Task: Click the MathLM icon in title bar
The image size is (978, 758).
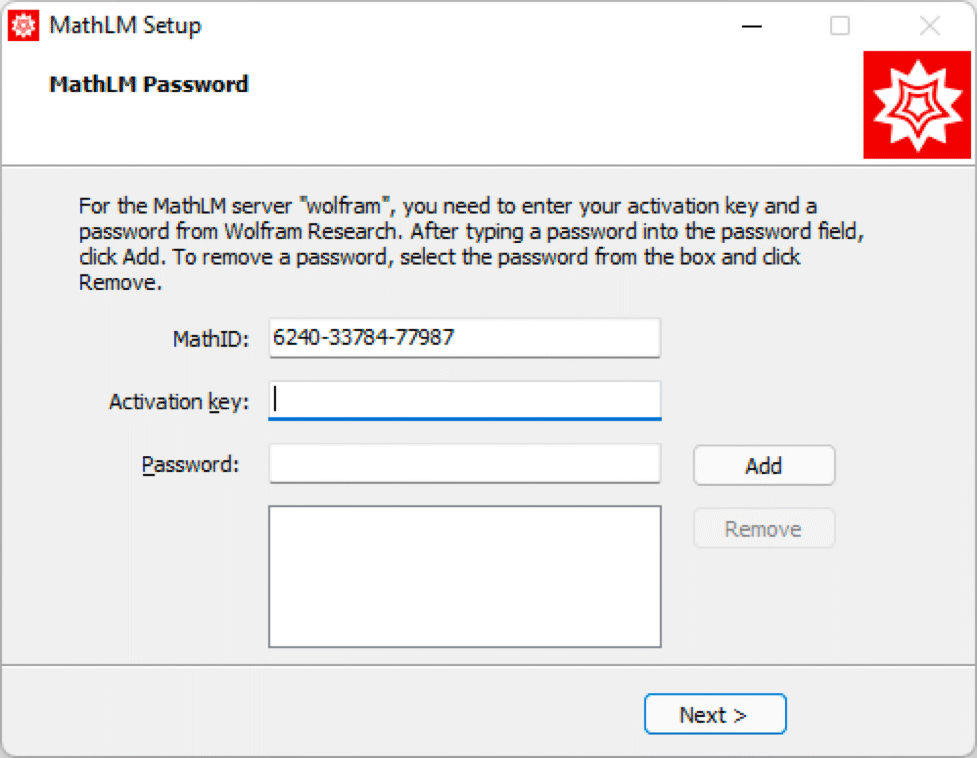Action: pos(23,25)
